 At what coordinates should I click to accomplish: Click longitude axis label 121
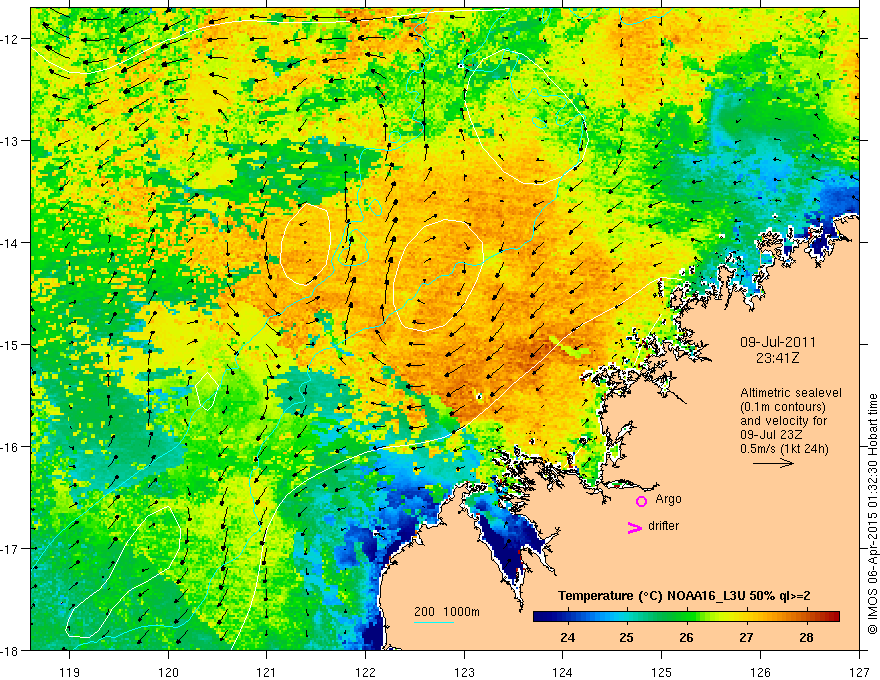coord(267,672)
